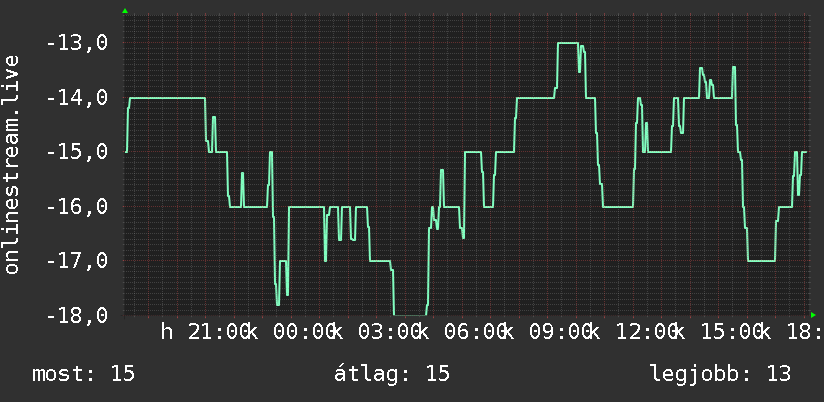Click the "most: 15" current value
Screen dimensions: 824x402
[84, 374]
